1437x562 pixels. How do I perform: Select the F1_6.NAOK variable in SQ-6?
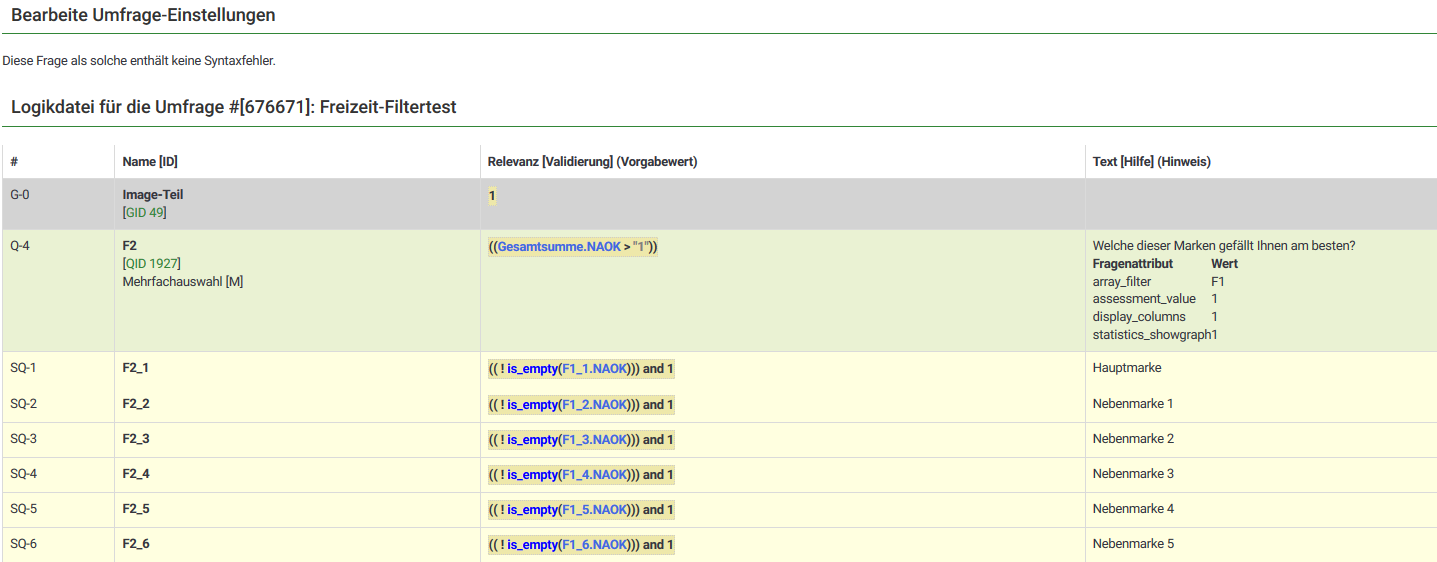pos(594,545)
